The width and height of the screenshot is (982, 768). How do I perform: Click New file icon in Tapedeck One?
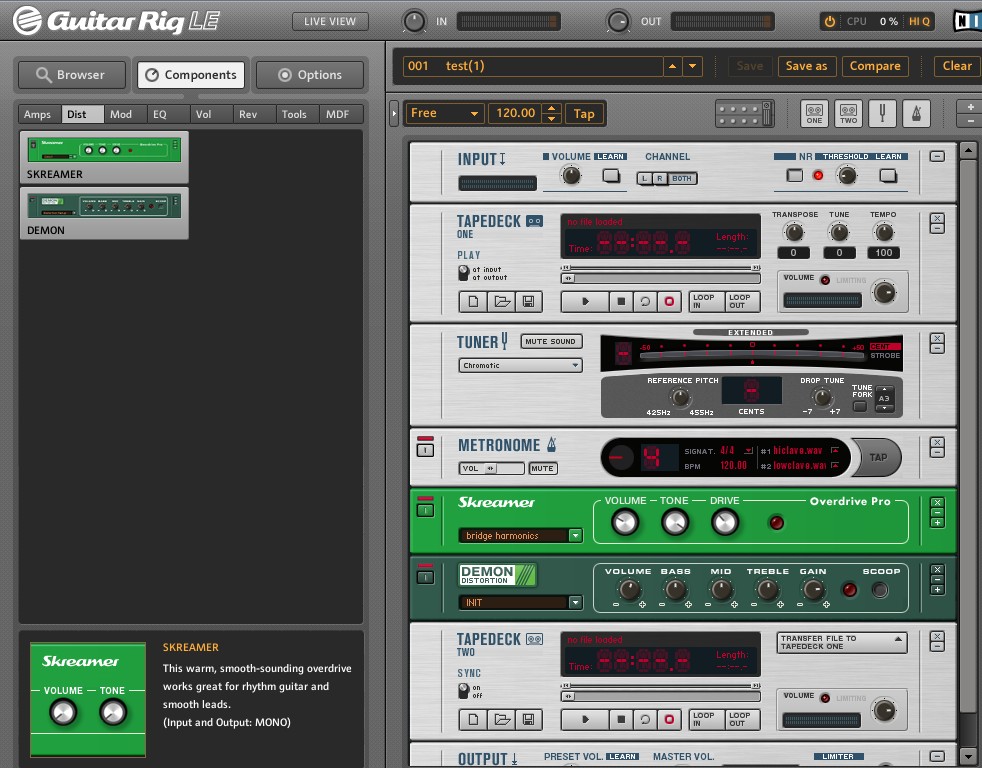point(473,301)
